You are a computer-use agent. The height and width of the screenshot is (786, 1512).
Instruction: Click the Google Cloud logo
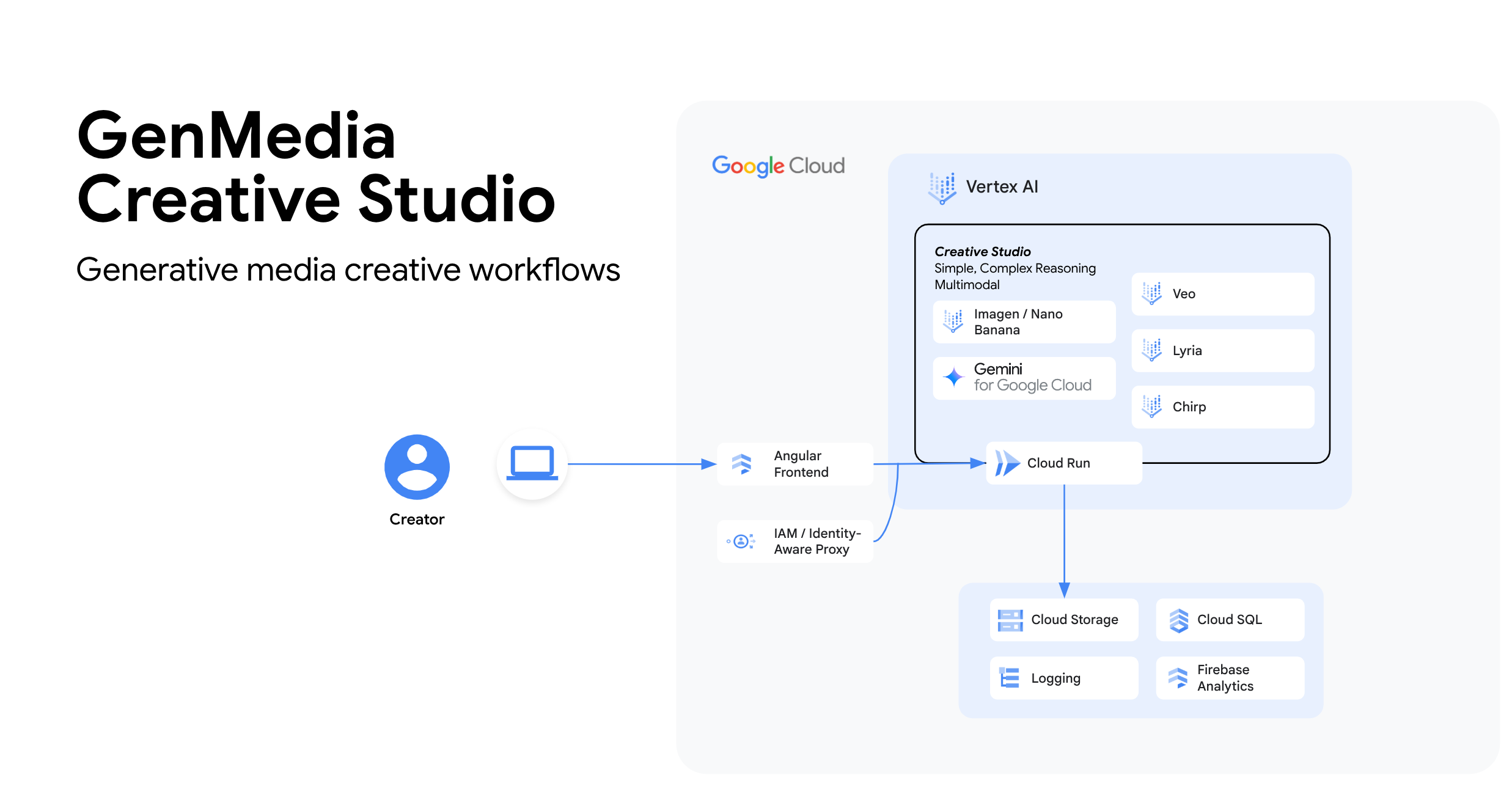click(x=778, y=166)
